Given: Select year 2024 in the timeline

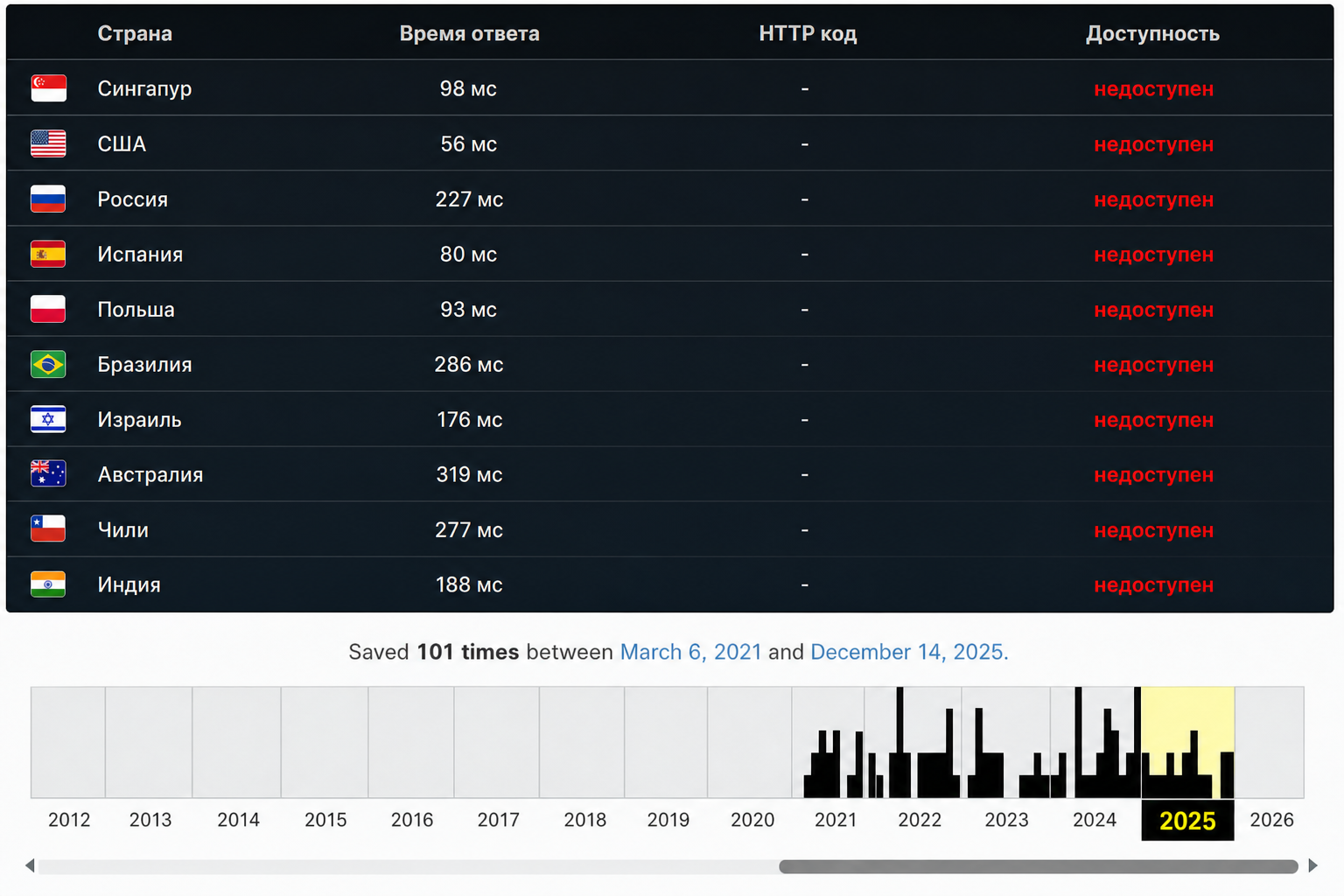Looking at the screenshot, I should (x=1095, y=820).
